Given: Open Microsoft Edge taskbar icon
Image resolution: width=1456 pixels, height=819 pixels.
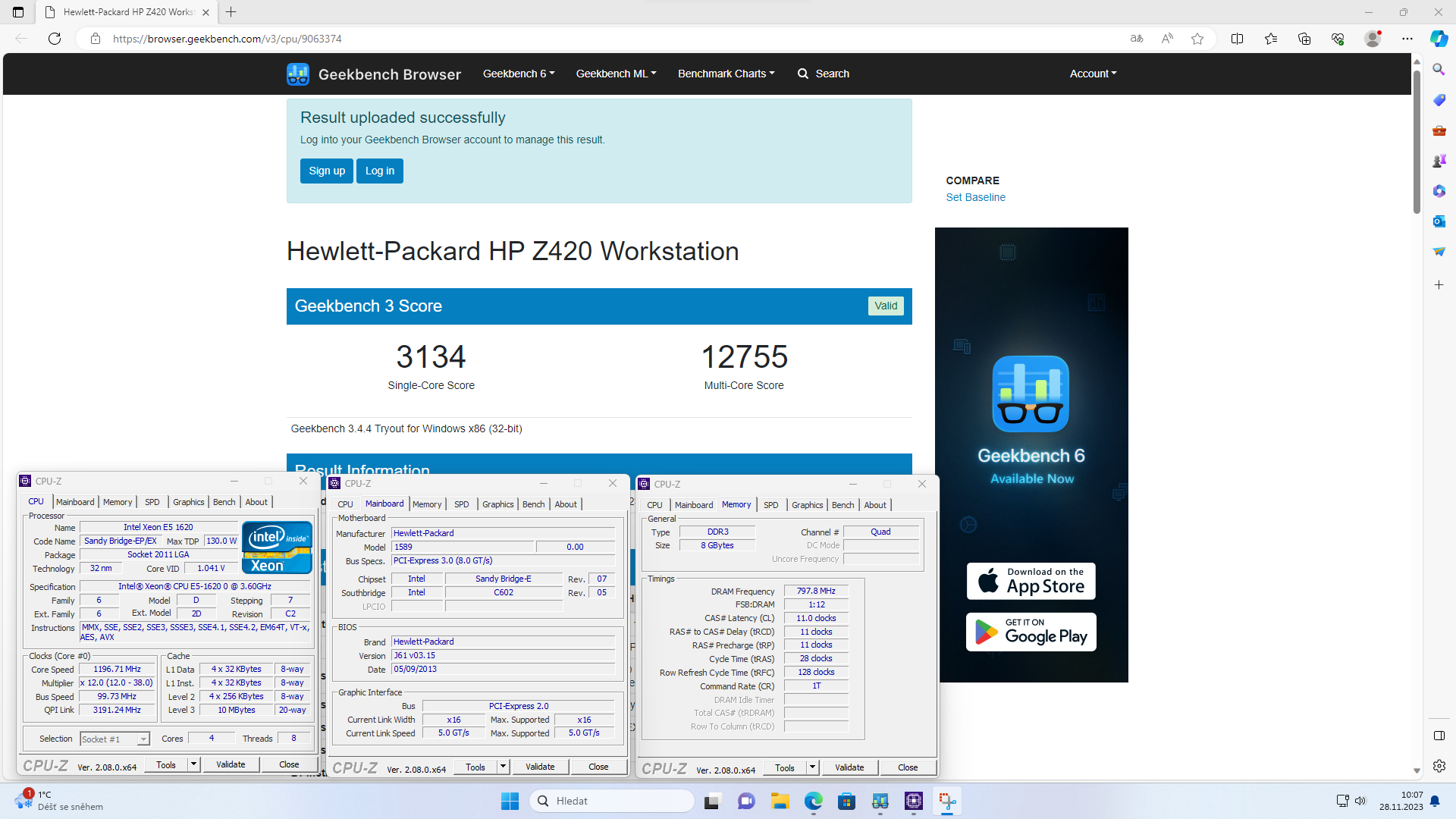Looking at the screenshot, I should point(813,801).
